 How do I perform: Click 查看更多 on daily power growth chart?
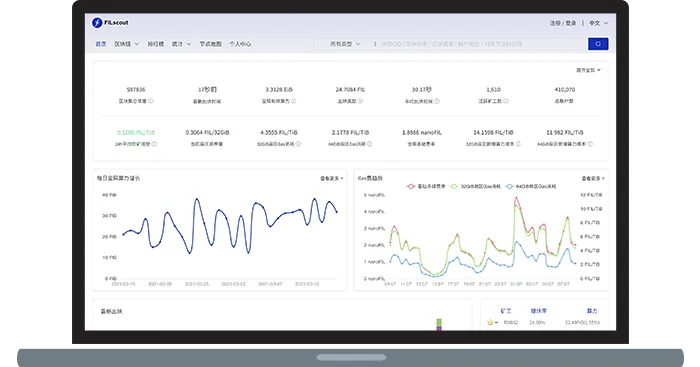pyautogui.click(x=331, y=178)
